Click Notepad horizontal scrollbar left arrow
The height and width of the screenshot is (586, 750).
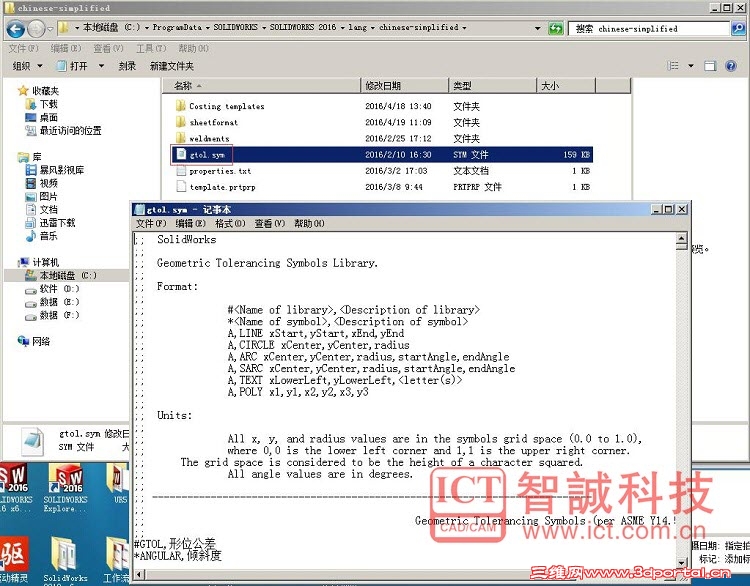pyautogui.click(x=138, y=575)
